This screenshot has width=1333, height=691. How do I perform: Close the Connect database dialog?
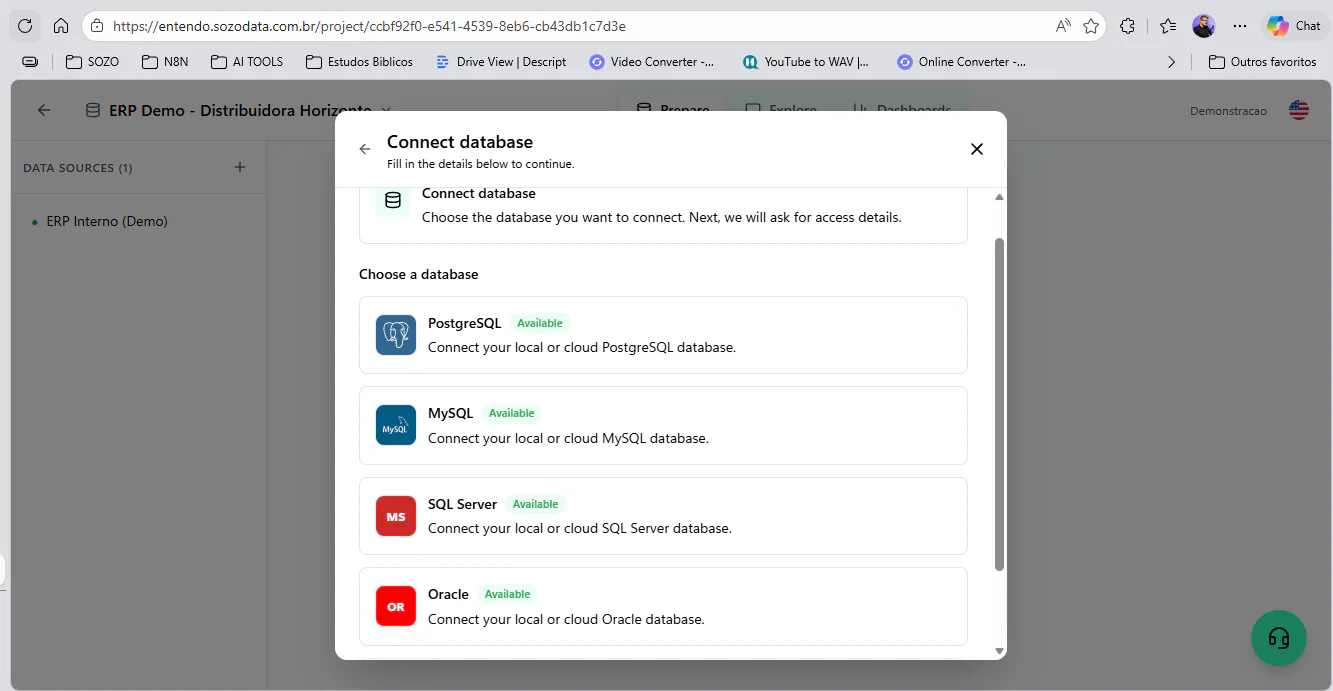[x=977, y=149]
